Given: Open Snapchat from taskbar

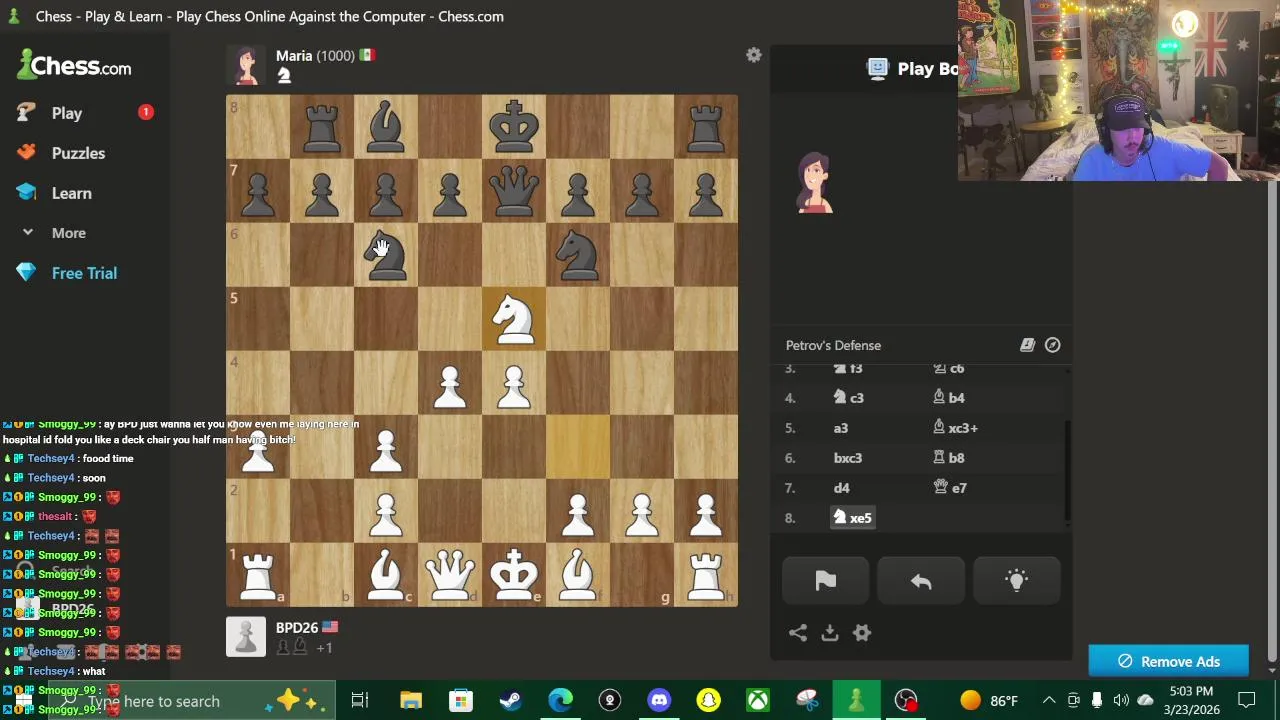Looking at the screenshot, I should click(709, 700).
